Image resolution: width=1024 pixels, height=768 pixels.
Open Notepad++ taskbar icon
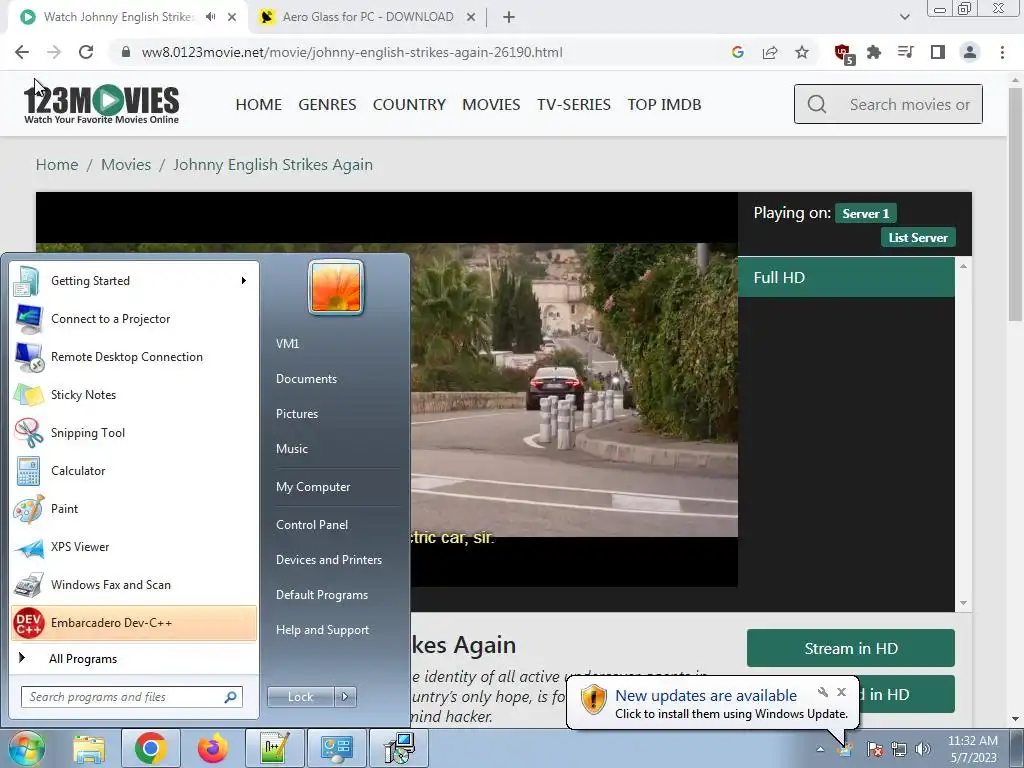274,748
